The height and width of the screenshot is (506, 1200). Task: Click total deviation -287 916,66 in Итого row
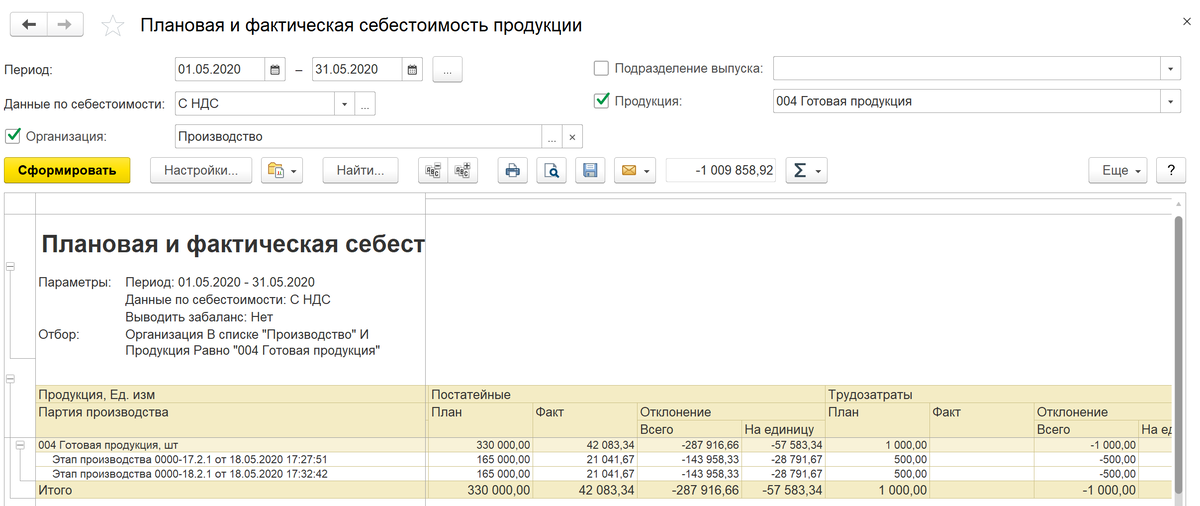(x=706, y=490)
